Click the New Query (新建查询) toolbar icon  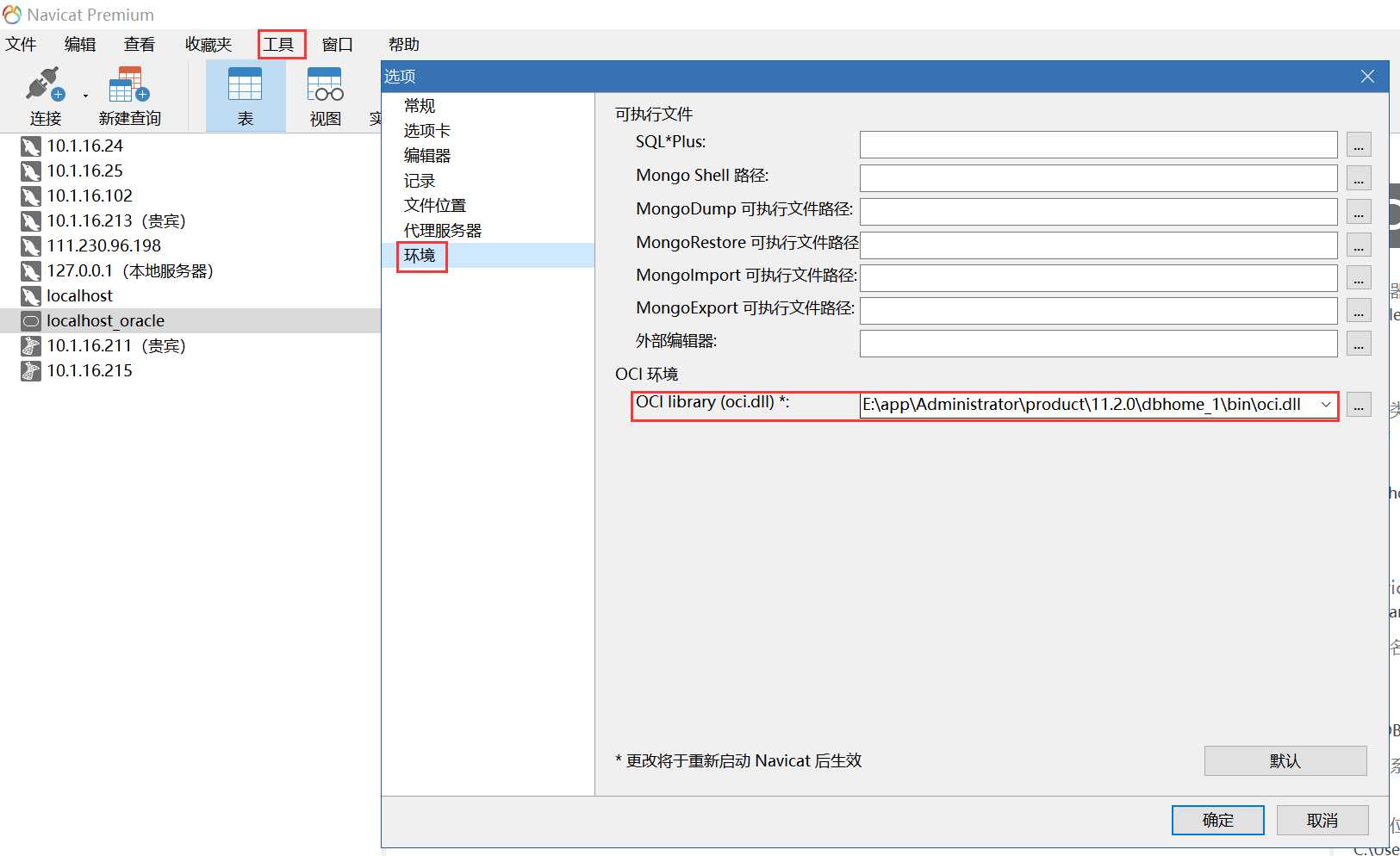(x=129, y=84)
